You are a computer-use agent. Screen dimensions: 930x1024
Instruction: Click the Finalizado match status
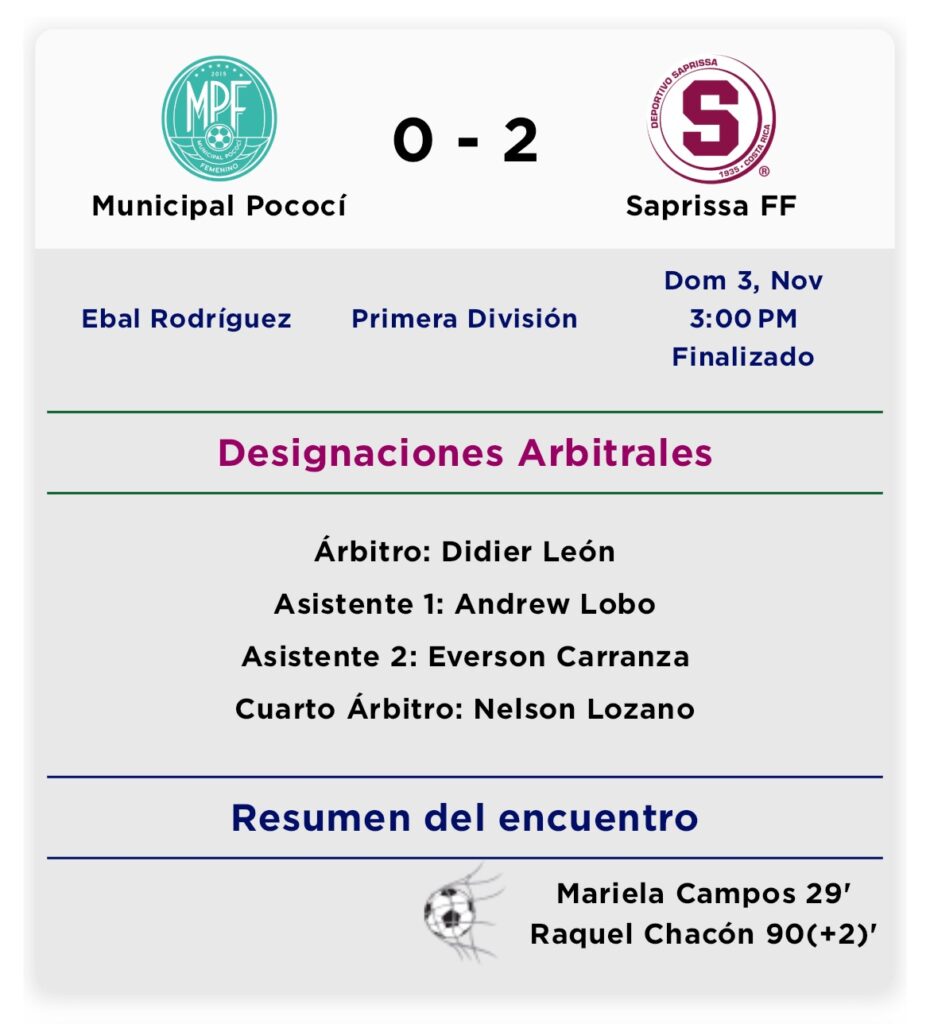743,357
